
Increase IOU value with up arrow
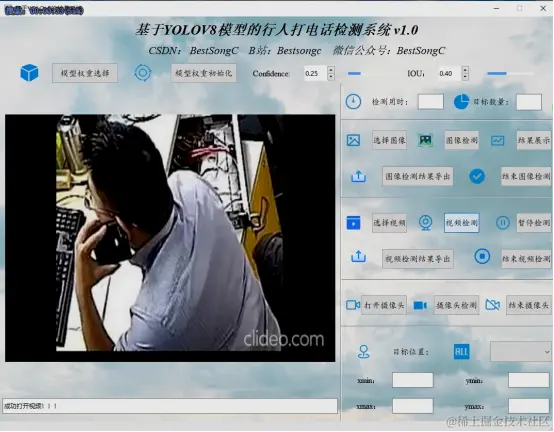[x=465, y=70]
